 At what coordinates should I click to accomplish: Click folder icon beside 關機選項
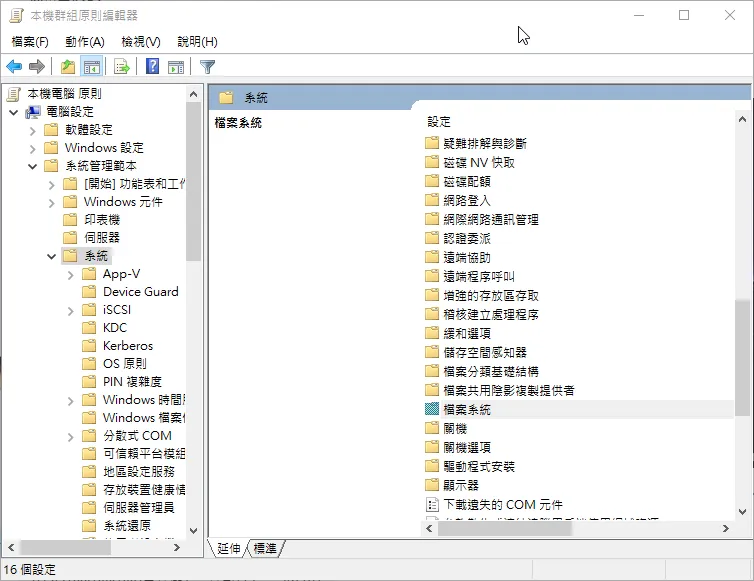tap(432, 447)
